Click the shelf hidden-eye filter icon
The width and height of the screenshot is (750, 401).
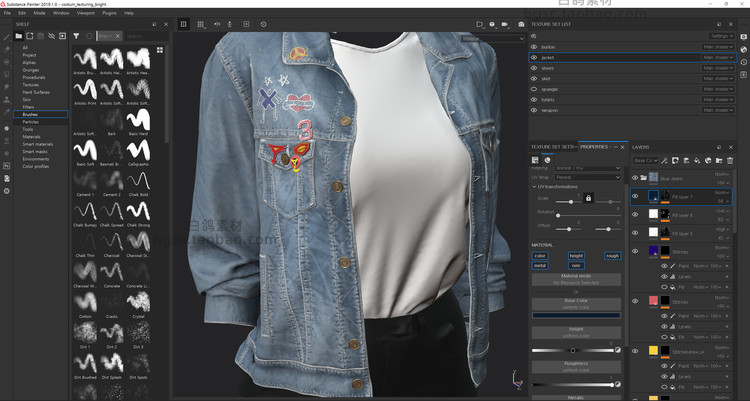point(51,36)
